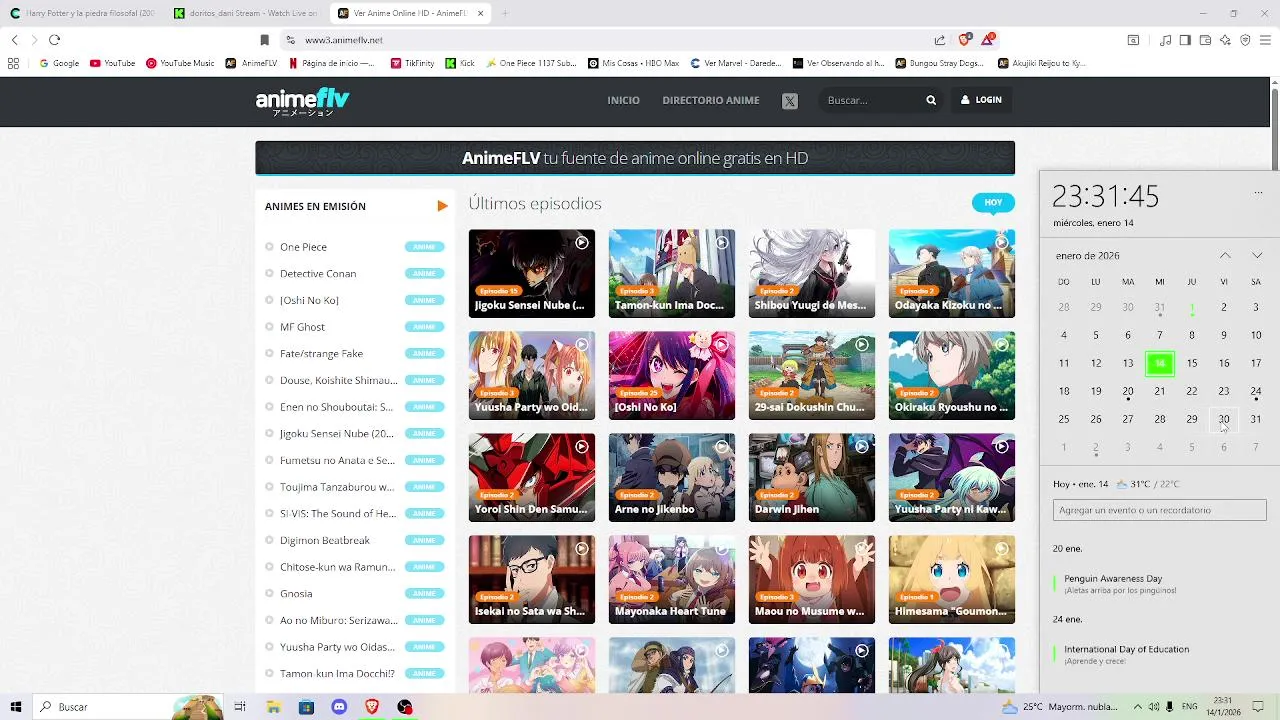Image resolution: width=1280 pixels, height=720 pixels.
Task: Open the share icon in the address bar
Action: (940, 40)
